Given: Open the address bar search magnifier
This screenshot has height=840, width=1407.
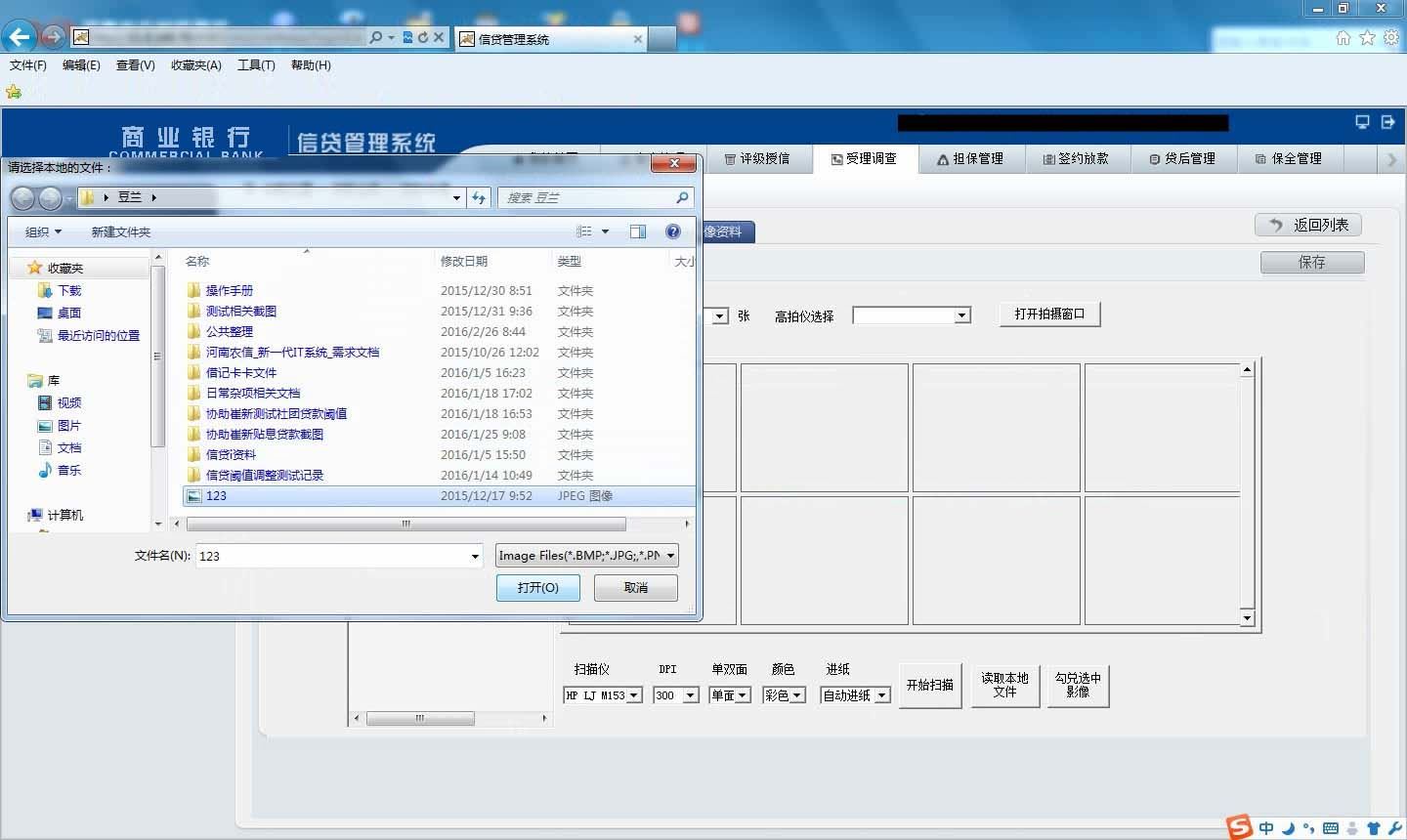Looking at the screenshot, I should click(376, 37).
